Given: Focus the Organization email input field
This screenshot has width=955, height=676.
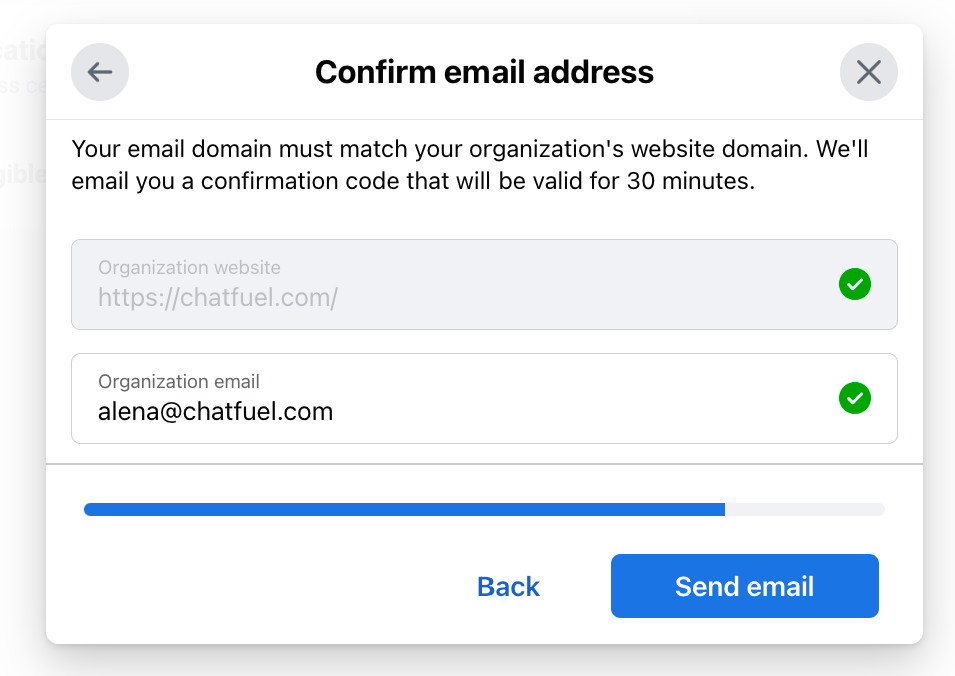Looking at the screenshot, I should [x=484, y=398].
